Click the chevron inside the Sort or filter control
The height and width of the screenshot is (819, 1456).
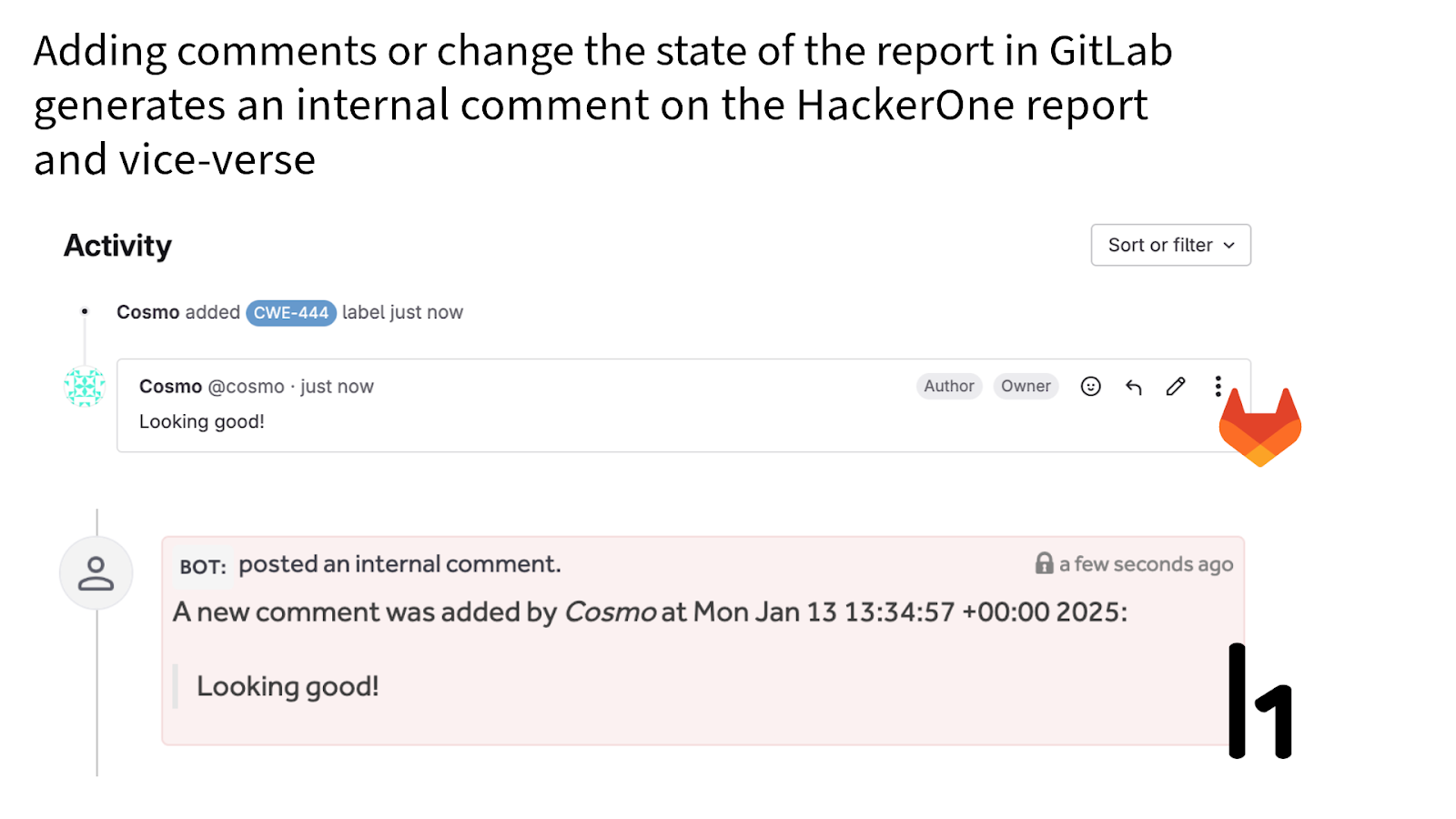coord(1228,245)
